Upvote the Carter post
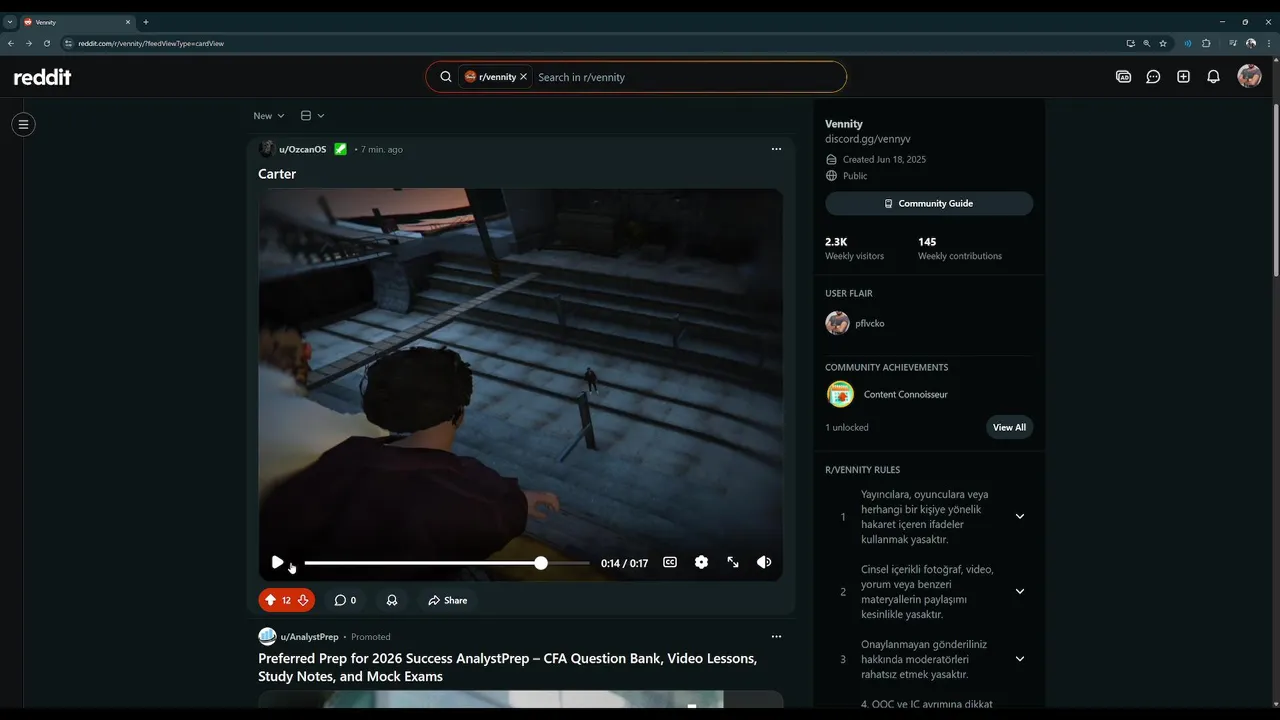Viewport: 1280px width, 720px height. coord(270,600)
